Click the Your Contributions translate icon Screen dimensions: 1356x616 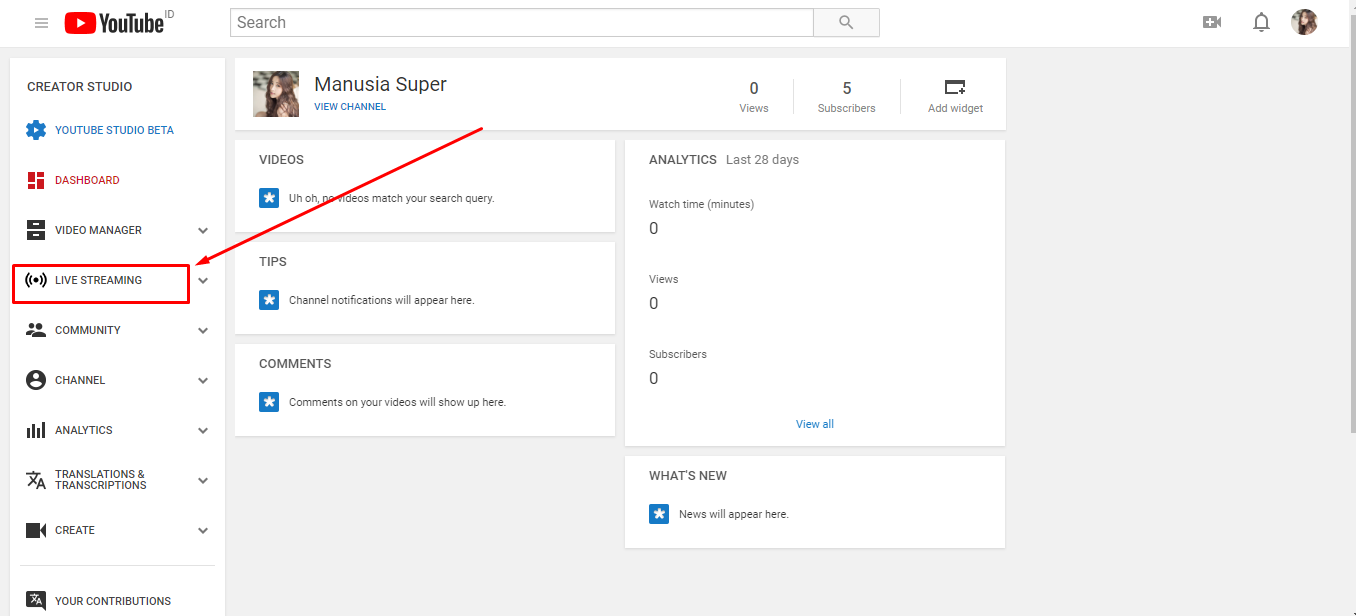[x=36, y=601]
